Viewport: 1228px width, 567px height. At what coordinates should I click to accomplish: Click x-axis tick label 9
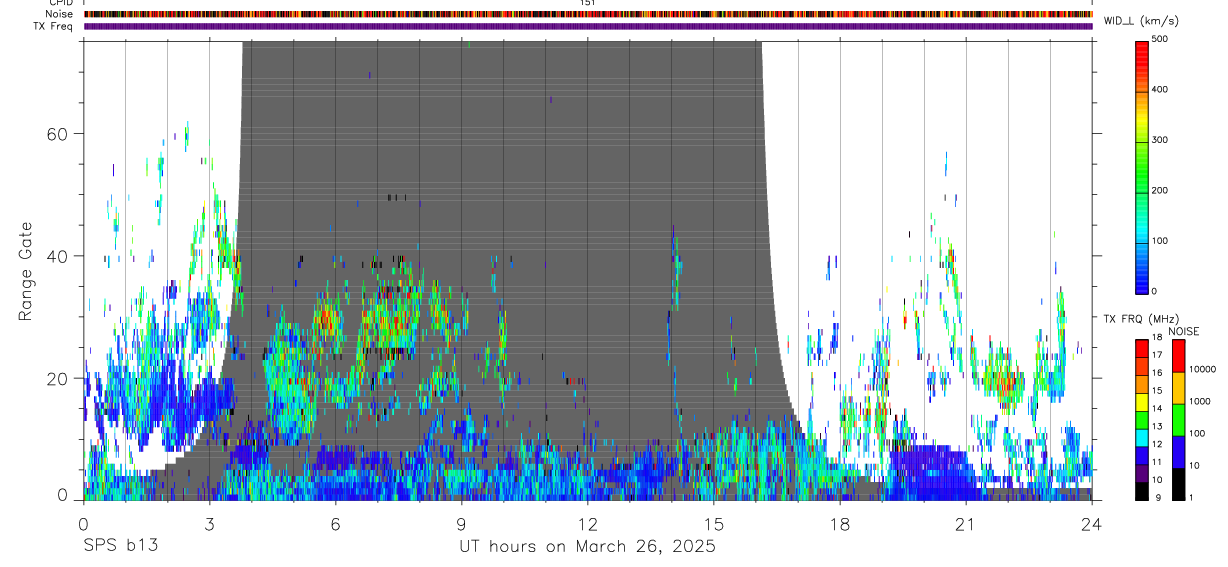(x=462, y=524)
